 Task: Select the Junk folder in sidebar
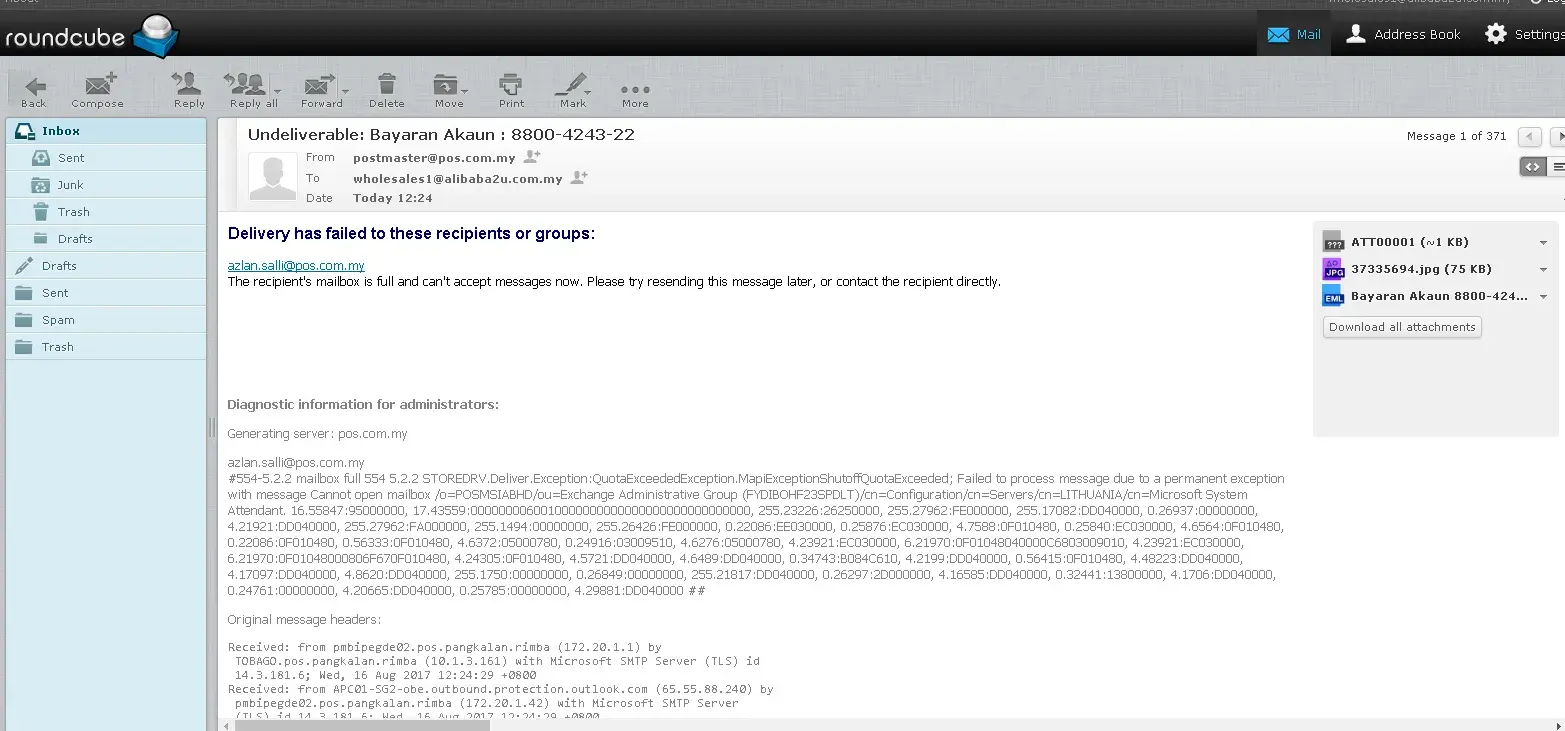(70, 185)
